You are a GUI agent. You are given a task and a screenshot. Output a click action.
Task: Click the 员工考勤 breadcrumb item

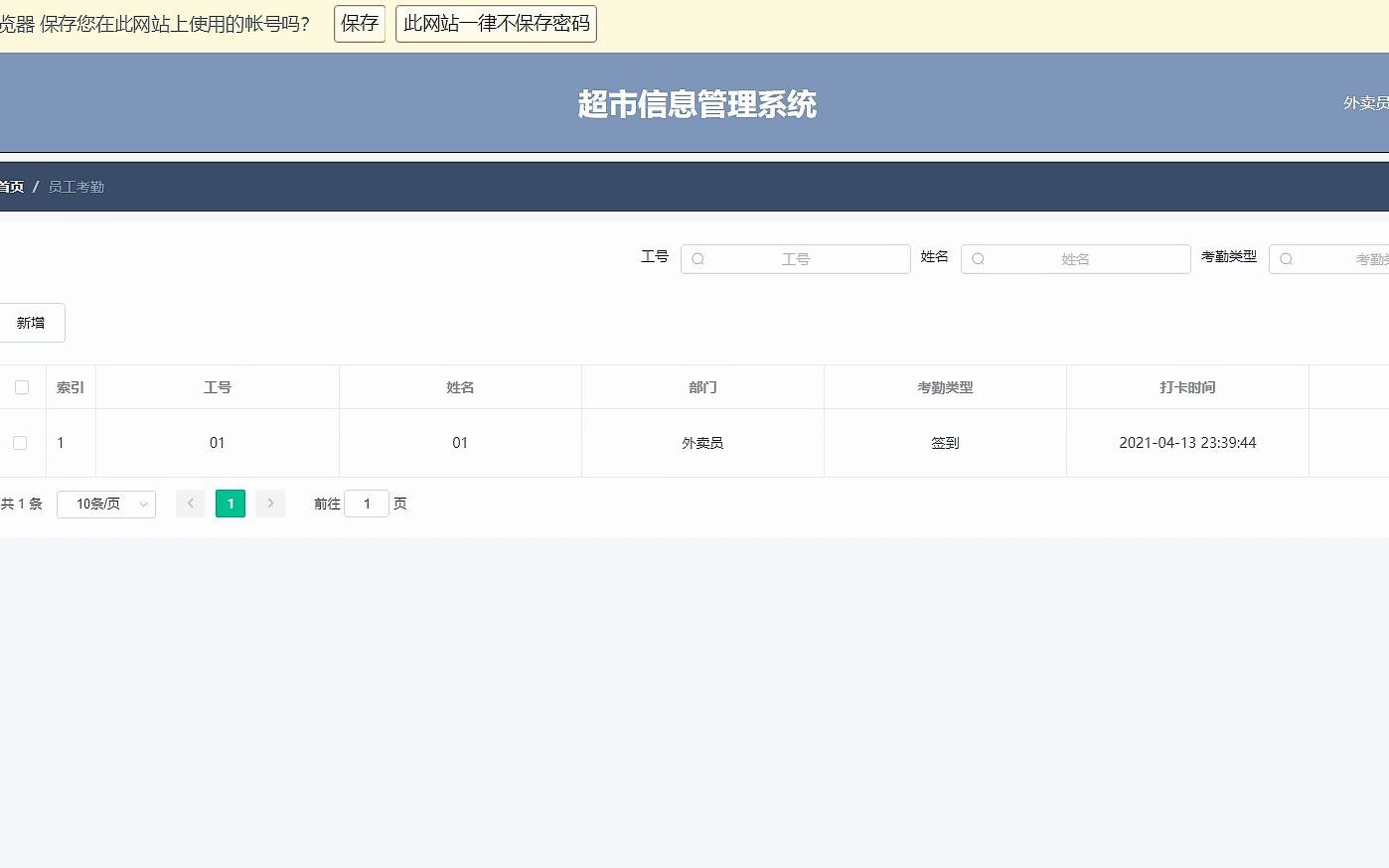(x=77, y=187)
